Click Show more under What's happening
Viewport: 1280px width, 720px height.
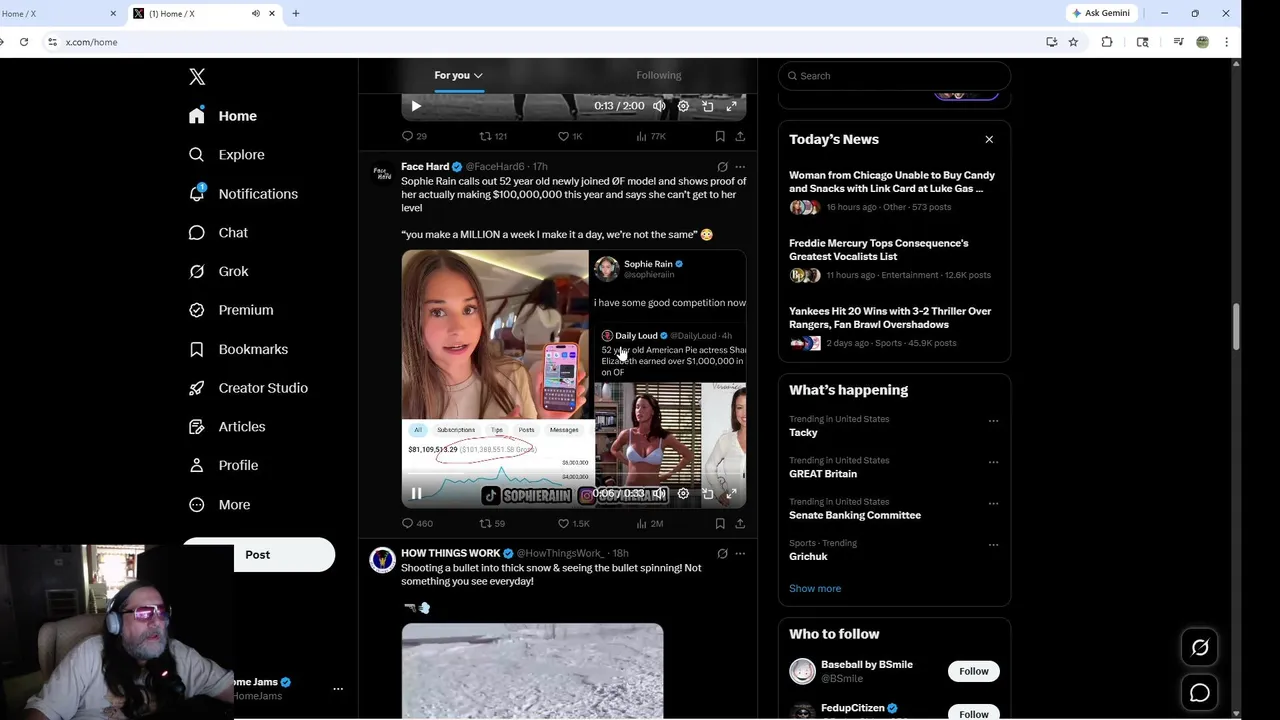coord(815,589)
